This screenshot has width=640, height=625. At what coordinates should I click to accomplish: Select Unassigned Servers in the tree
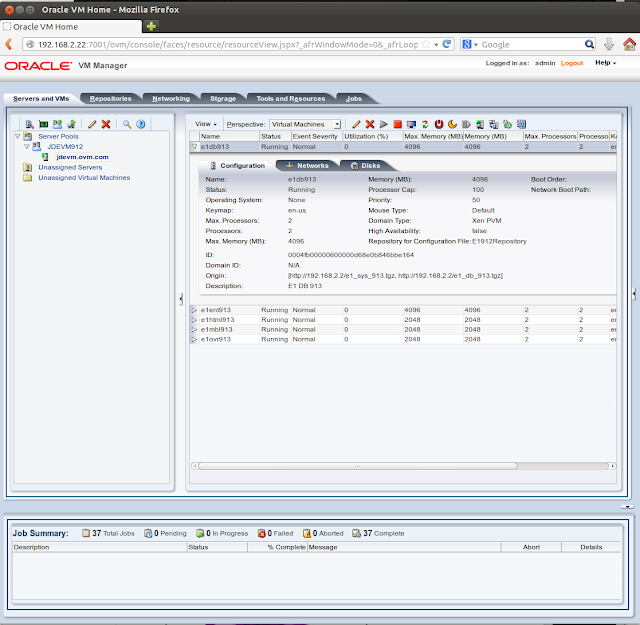70,167
